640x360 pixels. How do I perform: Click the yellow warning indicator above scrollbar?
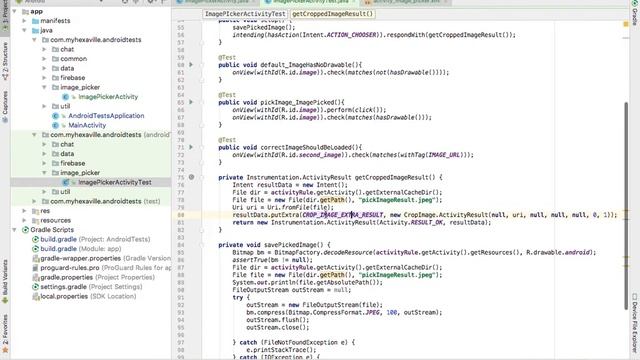626,24
